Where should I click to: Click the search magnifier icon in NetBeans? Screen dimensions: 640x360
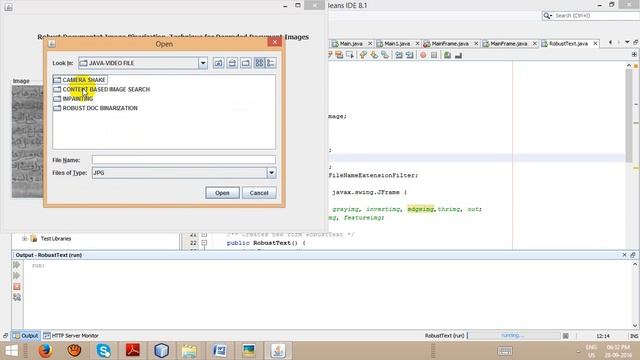coord(547,16)
